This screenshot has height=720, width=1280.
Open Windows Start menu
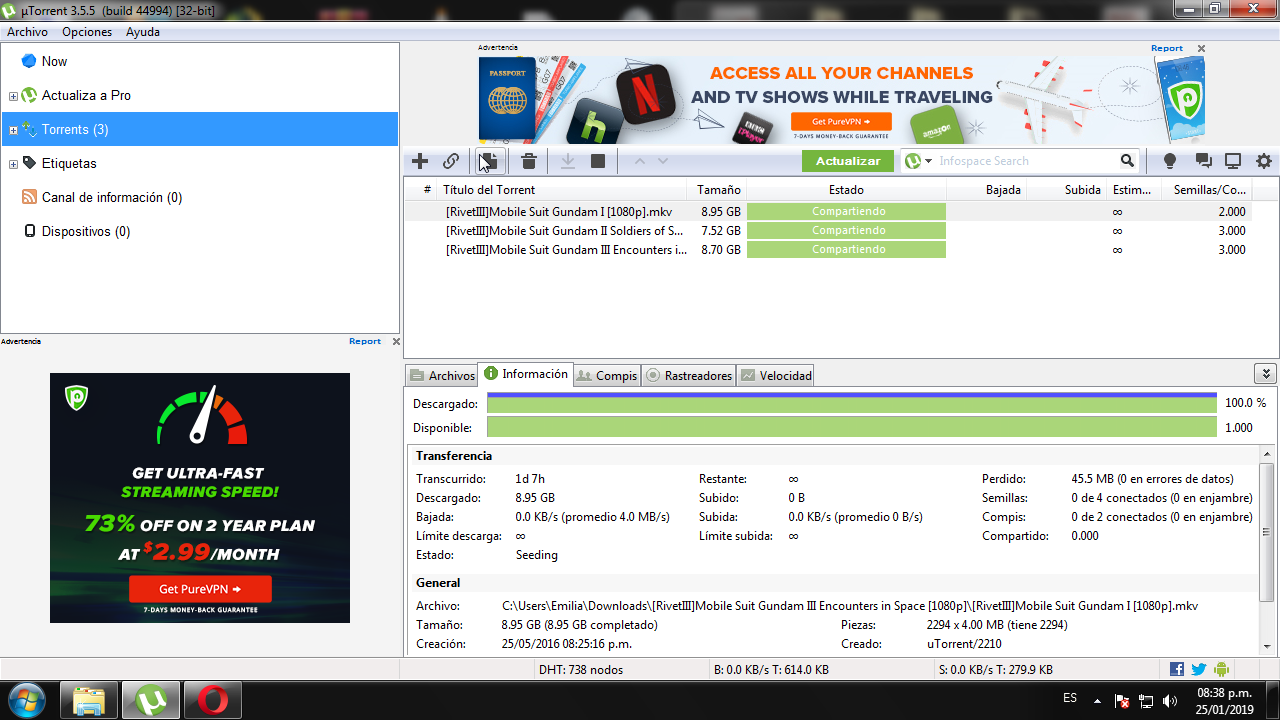click(x=27, y=700)
